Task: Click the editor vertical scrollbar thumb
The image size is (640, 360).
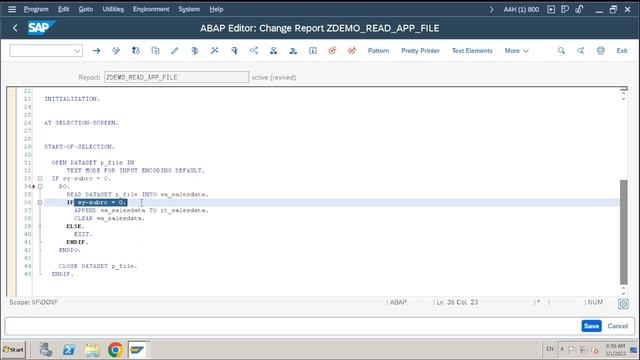Action: [x=623, y=232]
